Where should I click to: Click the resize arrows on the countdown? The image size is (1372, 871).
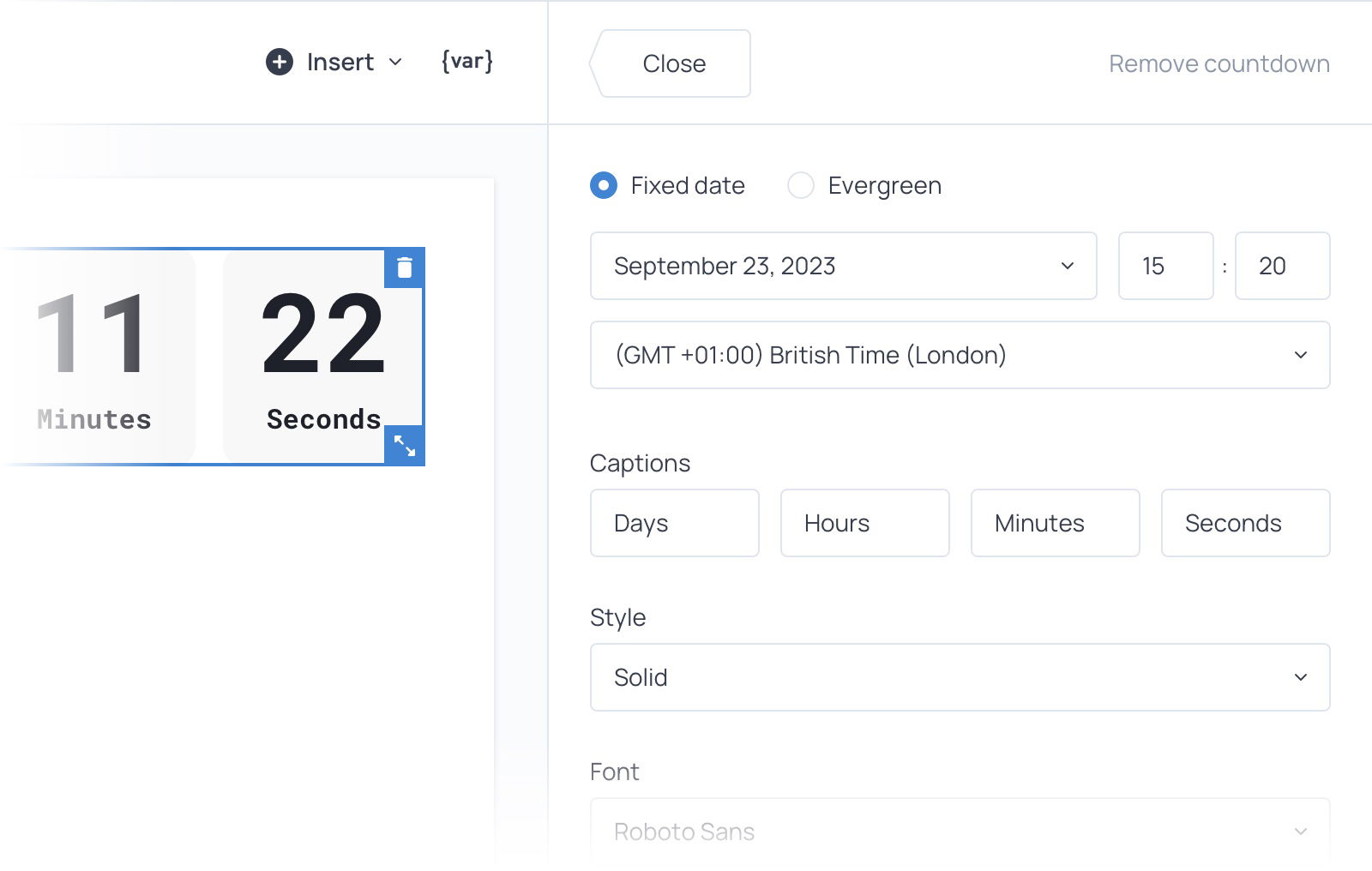coord(405,446)
